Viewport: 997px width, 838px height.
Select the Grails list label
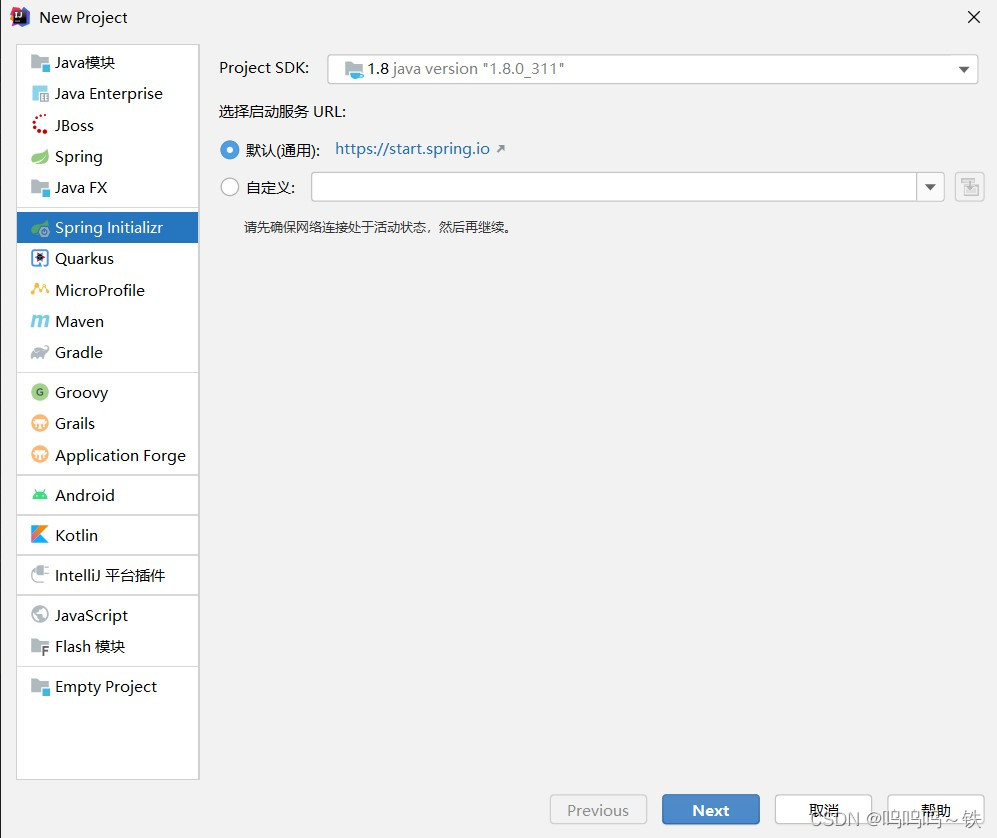pos(75,423)
